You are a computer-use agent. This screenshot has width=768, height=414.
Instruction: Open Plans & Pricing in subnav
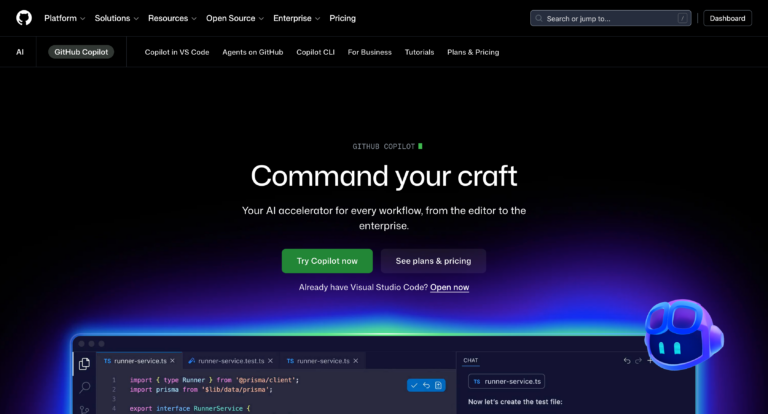[473, 52]
